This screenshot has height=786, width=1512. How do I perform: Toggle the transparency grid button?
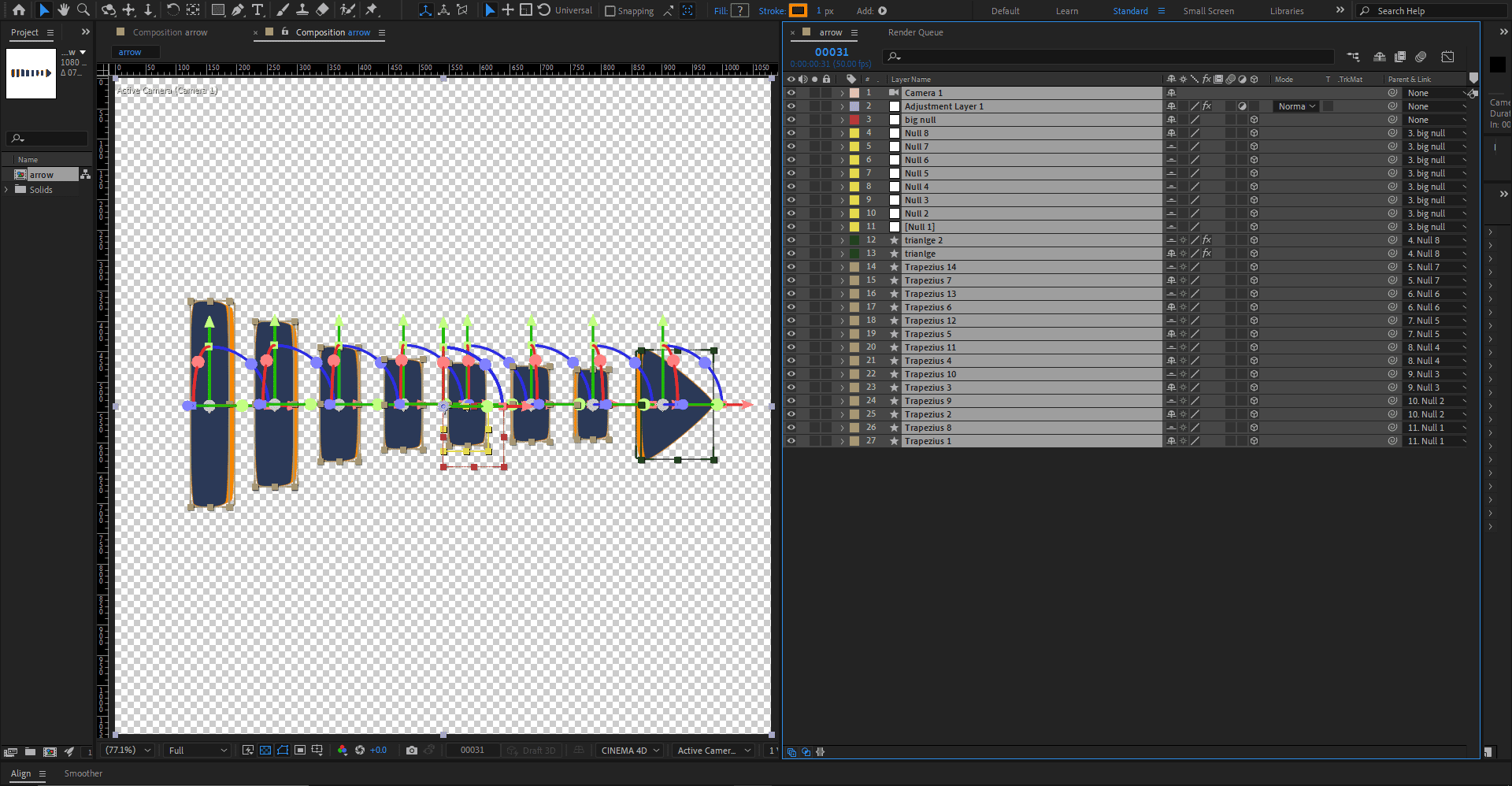tap(265, 751)
